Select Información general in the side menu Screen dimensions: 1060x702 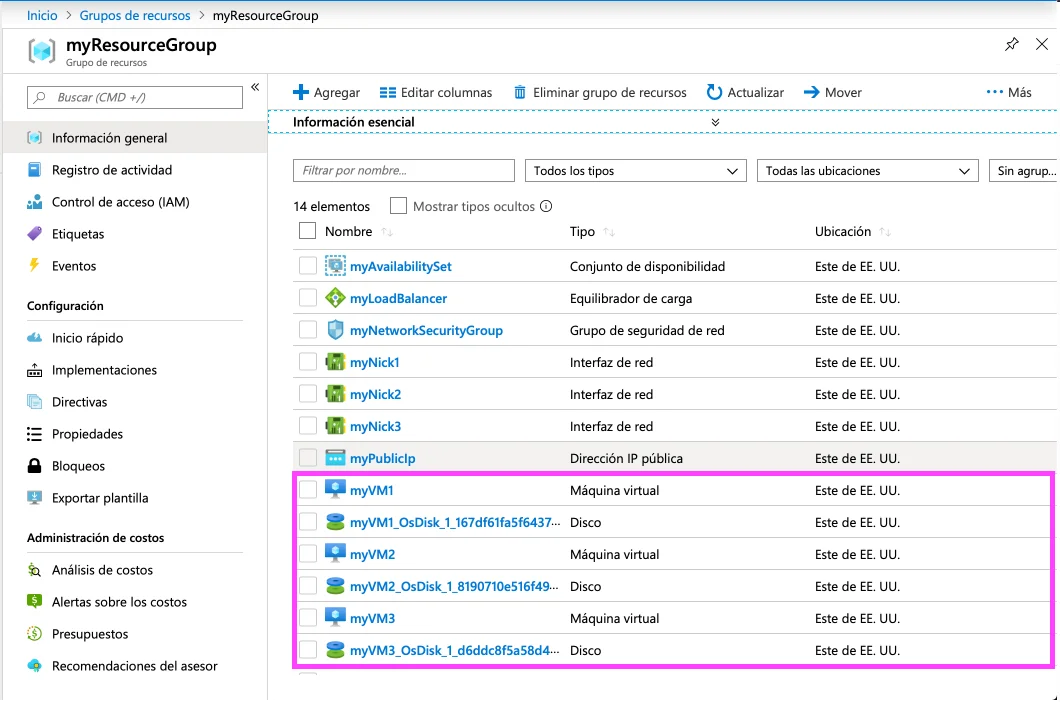pos(135,137)
